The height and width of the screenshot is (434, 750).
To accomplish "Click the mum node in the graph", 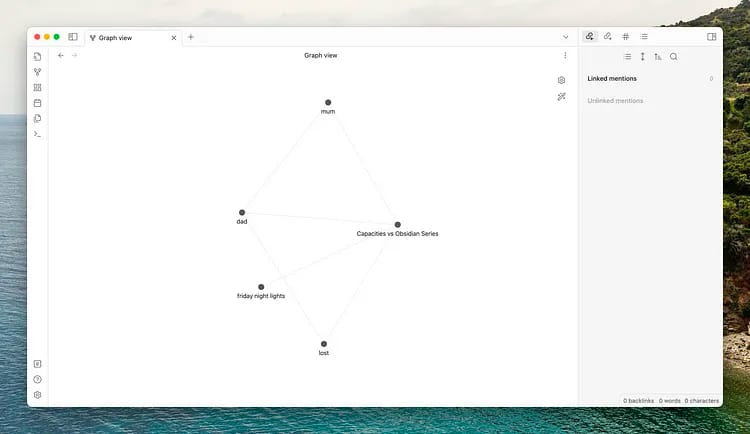I will click(x=328, y=102).
